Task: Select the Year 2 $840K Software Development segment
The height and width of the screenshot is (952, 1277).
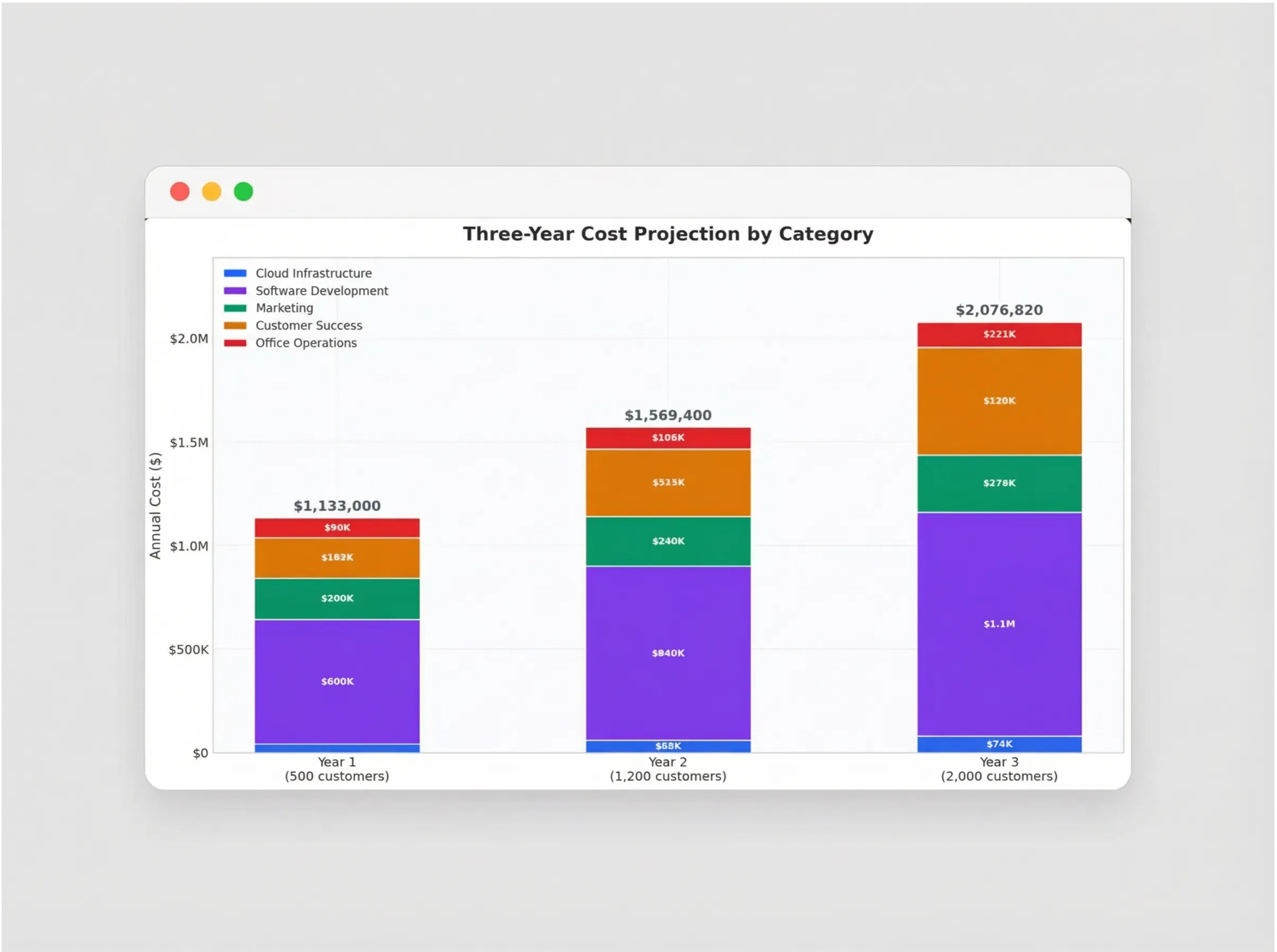Action: pyautogui.click(x=668, y=653)
